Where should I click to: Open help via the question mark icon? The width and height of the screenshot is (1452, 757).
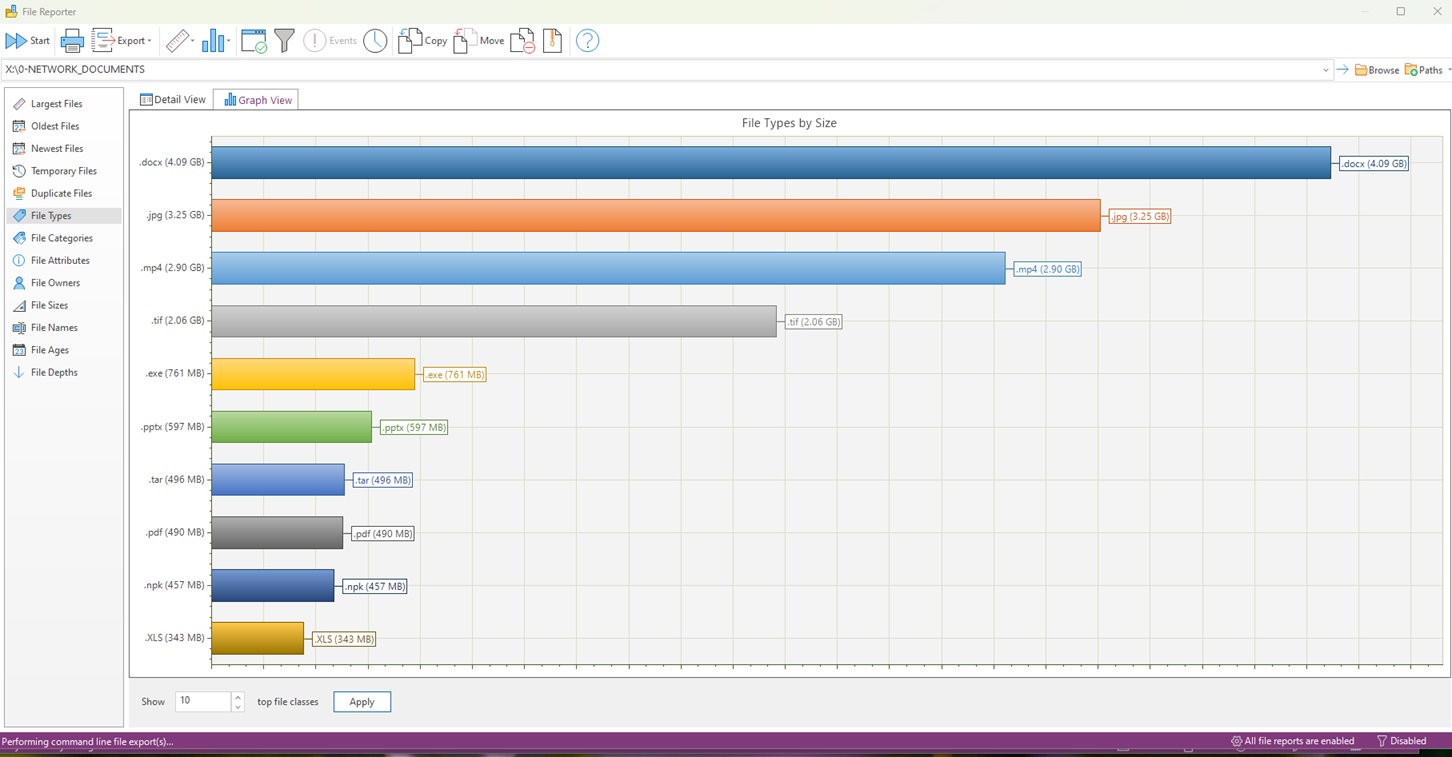point(588,41)
